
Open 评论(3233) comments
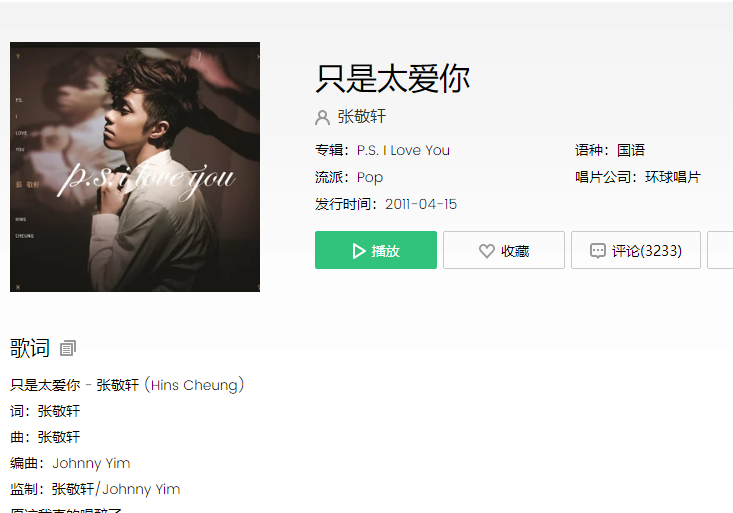(x=636, y=250)
